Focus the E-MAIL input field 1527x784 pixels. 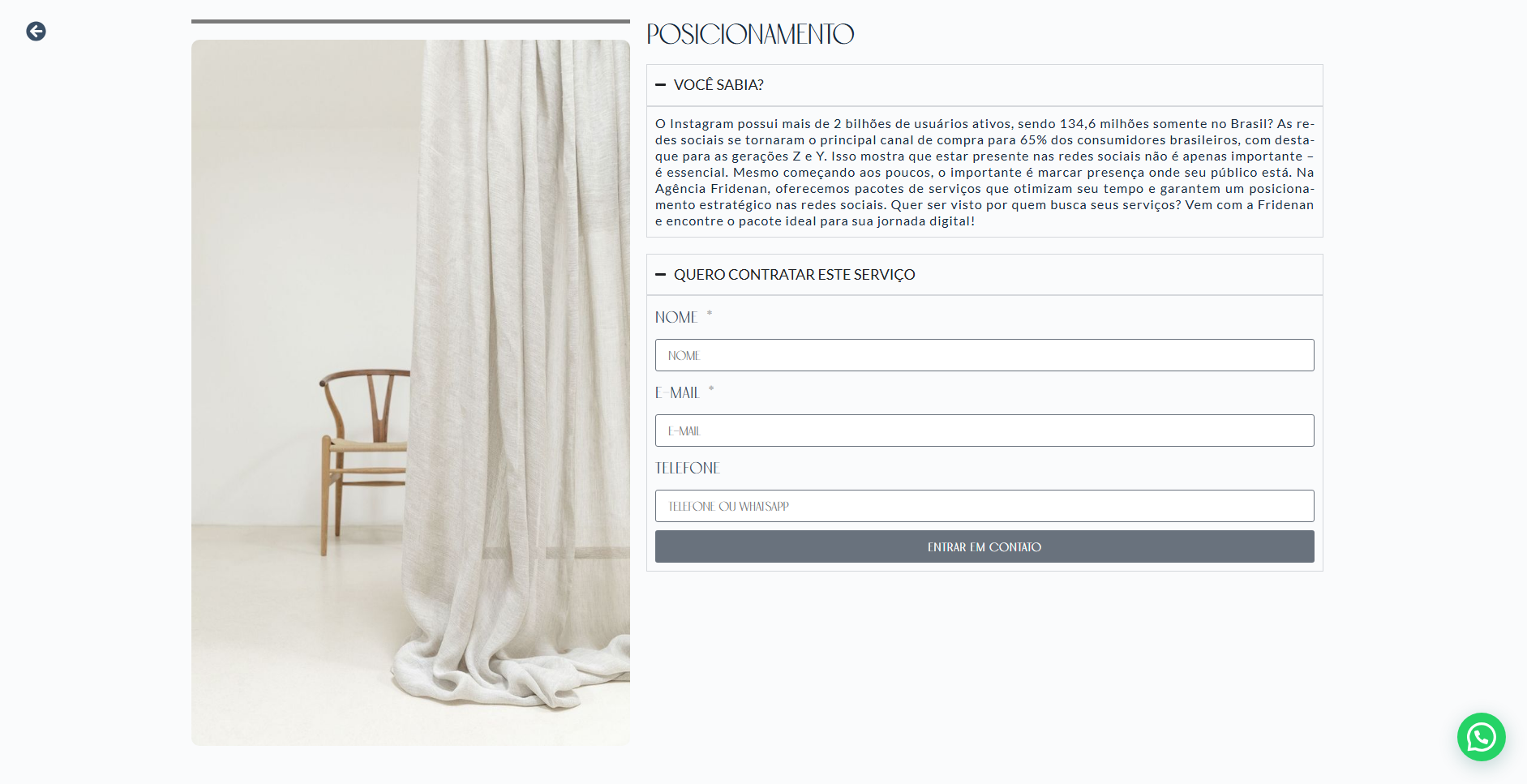(x=984, y=431)
